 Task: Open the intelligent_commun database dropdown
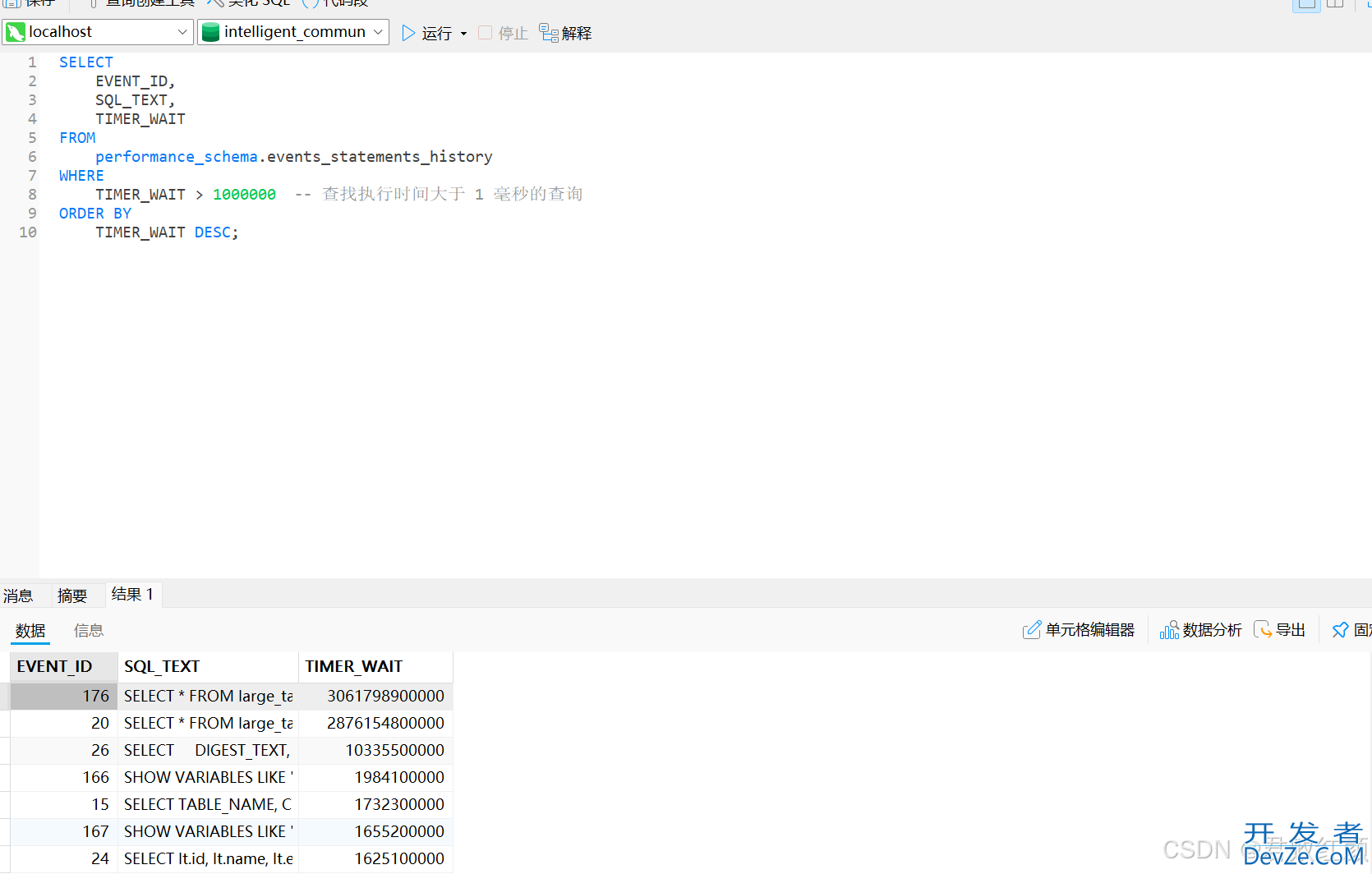tap(293, 32)
